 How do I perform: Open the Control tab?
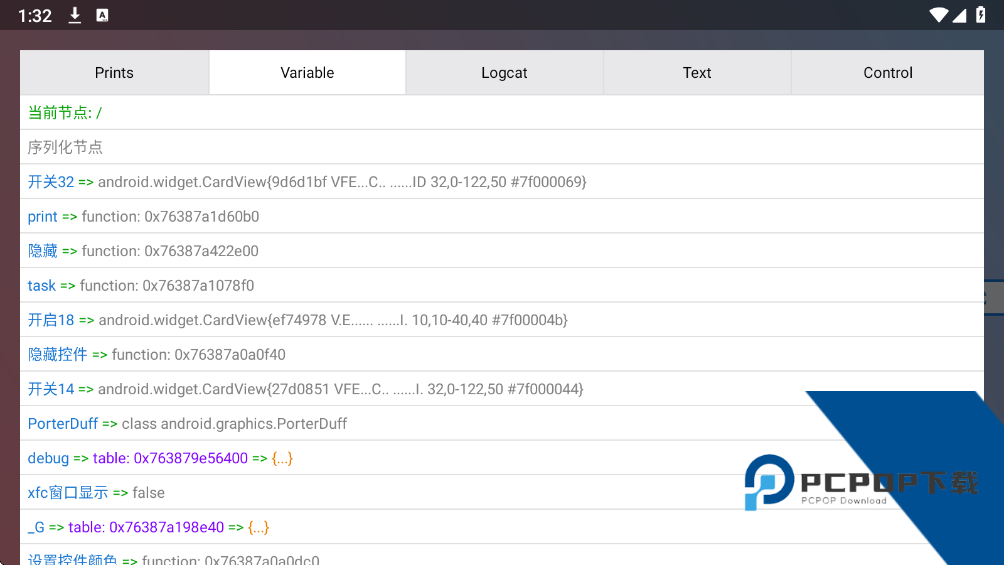click(888, 73)
